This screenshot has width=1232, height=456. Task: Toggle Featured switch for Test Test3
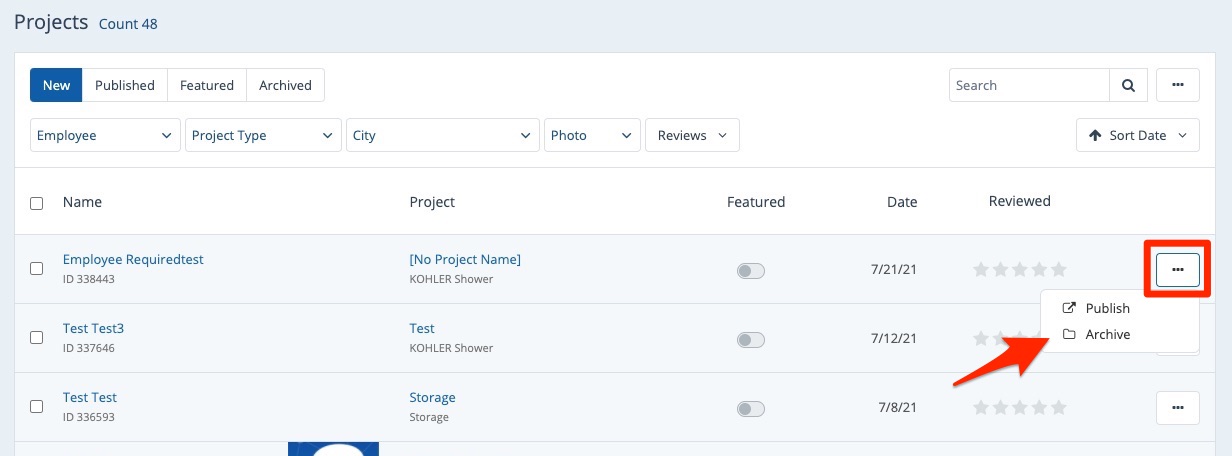750,340
